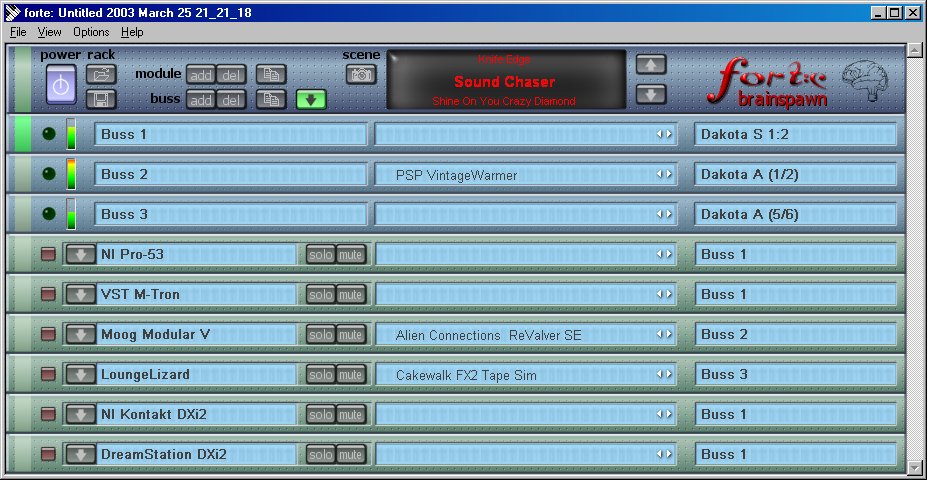Expand NI Kontakt DXi2 with down arrow
This screenshot has width=927, height=480.
point(81,414)
